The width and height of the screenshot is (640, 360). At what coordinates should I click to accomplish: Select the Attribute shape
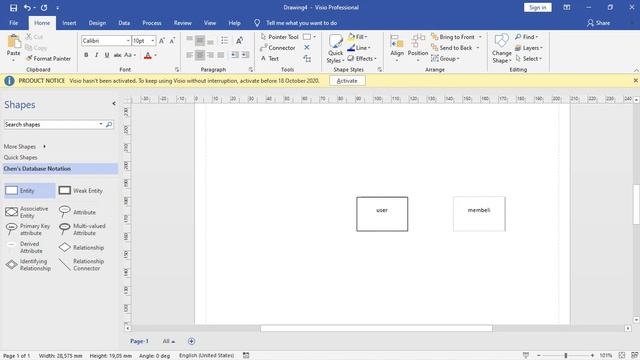[x=78, y=212]
